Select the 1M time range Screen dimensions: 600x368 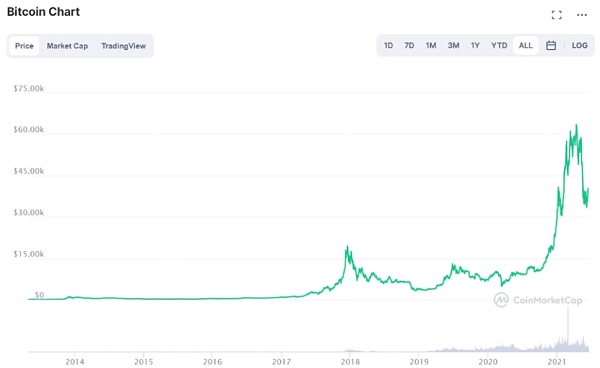[431, 46]
